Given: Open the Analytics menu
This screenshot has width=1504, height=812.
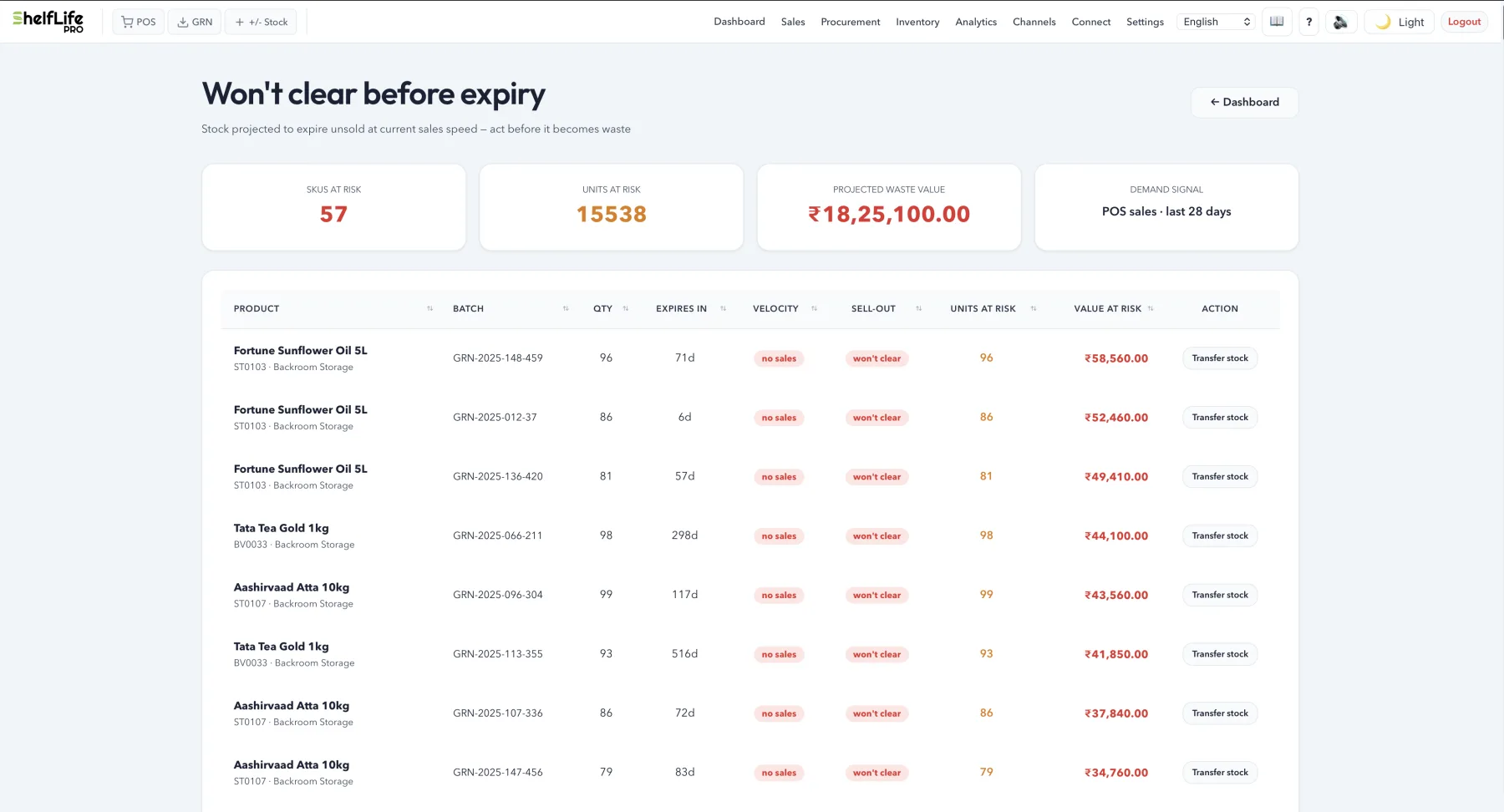Looking at the screenshot, I should pyautogui.click(x=976, y=22).
